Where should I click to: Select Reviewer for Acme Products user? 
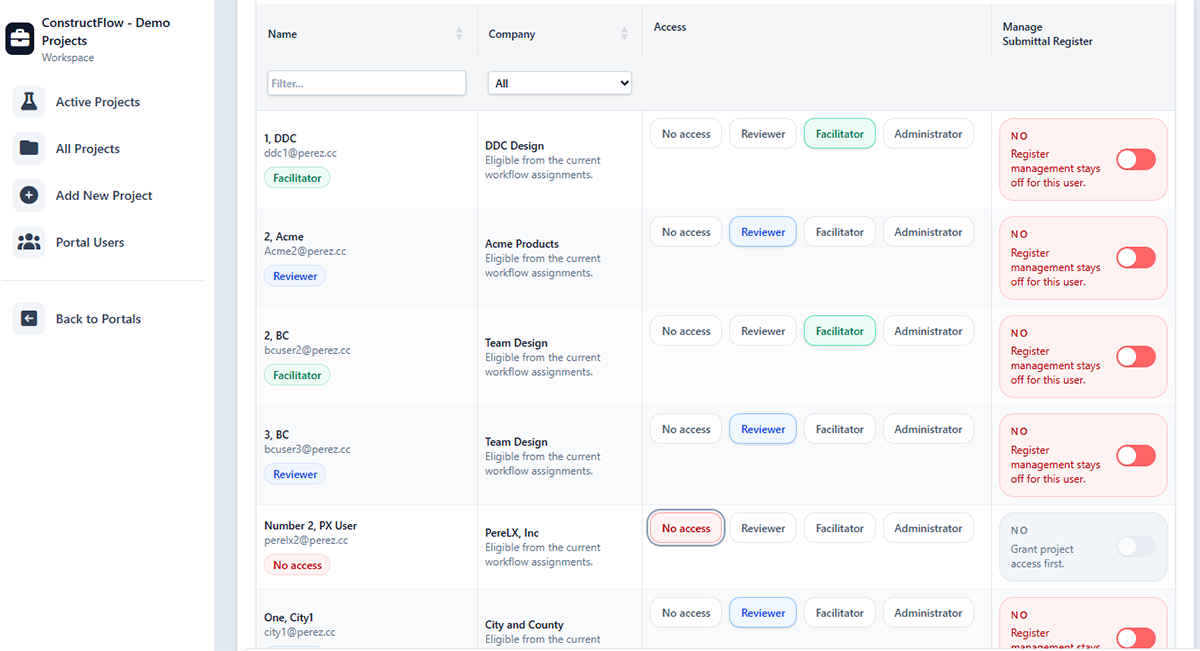coord(763,232)
